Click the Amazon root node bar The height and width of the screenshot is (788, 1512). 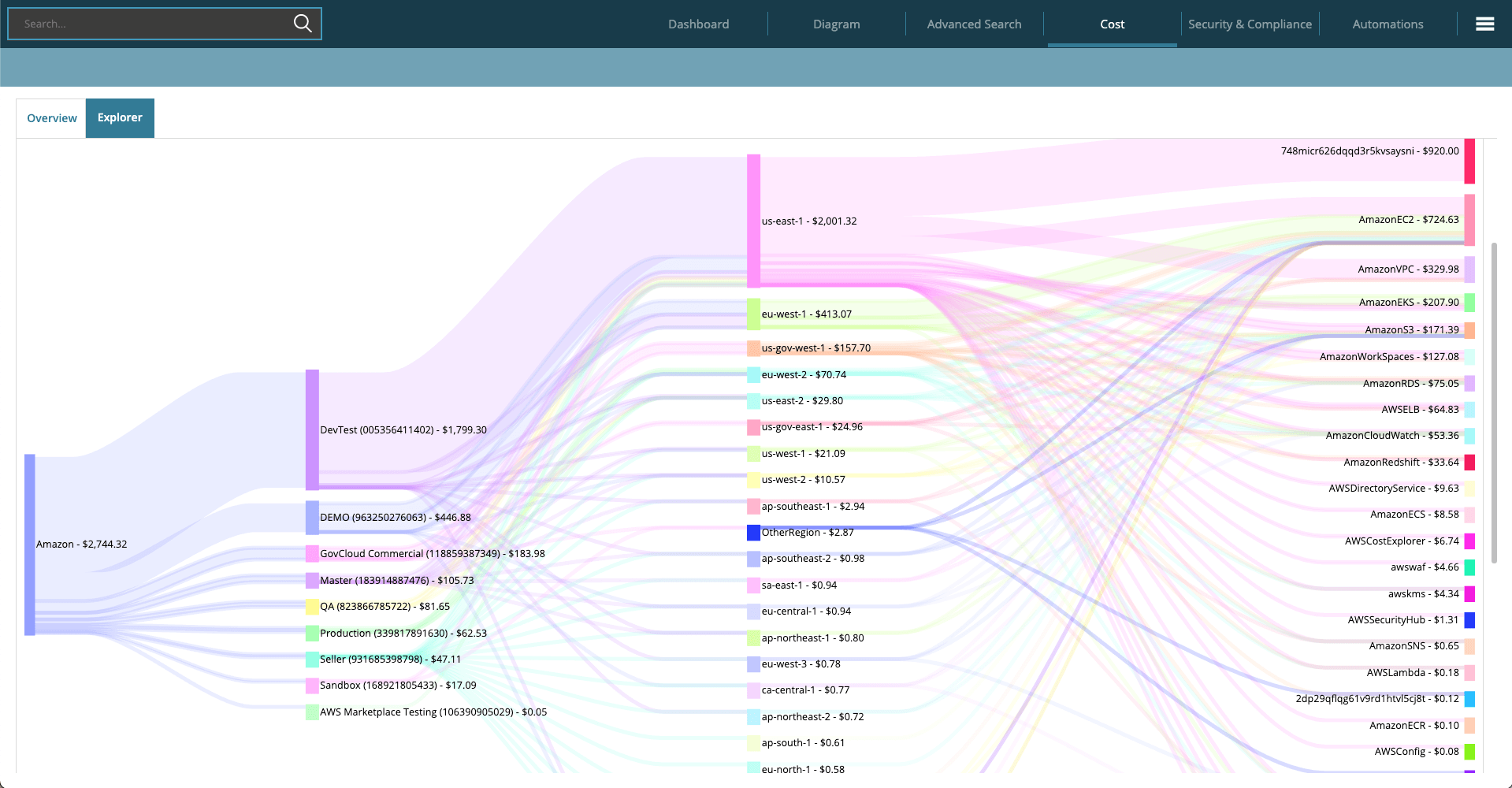(30, 545)
